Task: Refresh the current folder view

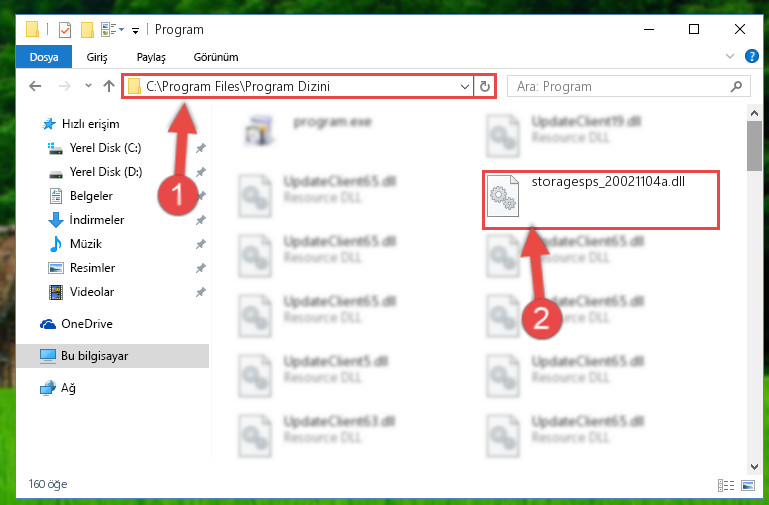Action: click(485, 86)
